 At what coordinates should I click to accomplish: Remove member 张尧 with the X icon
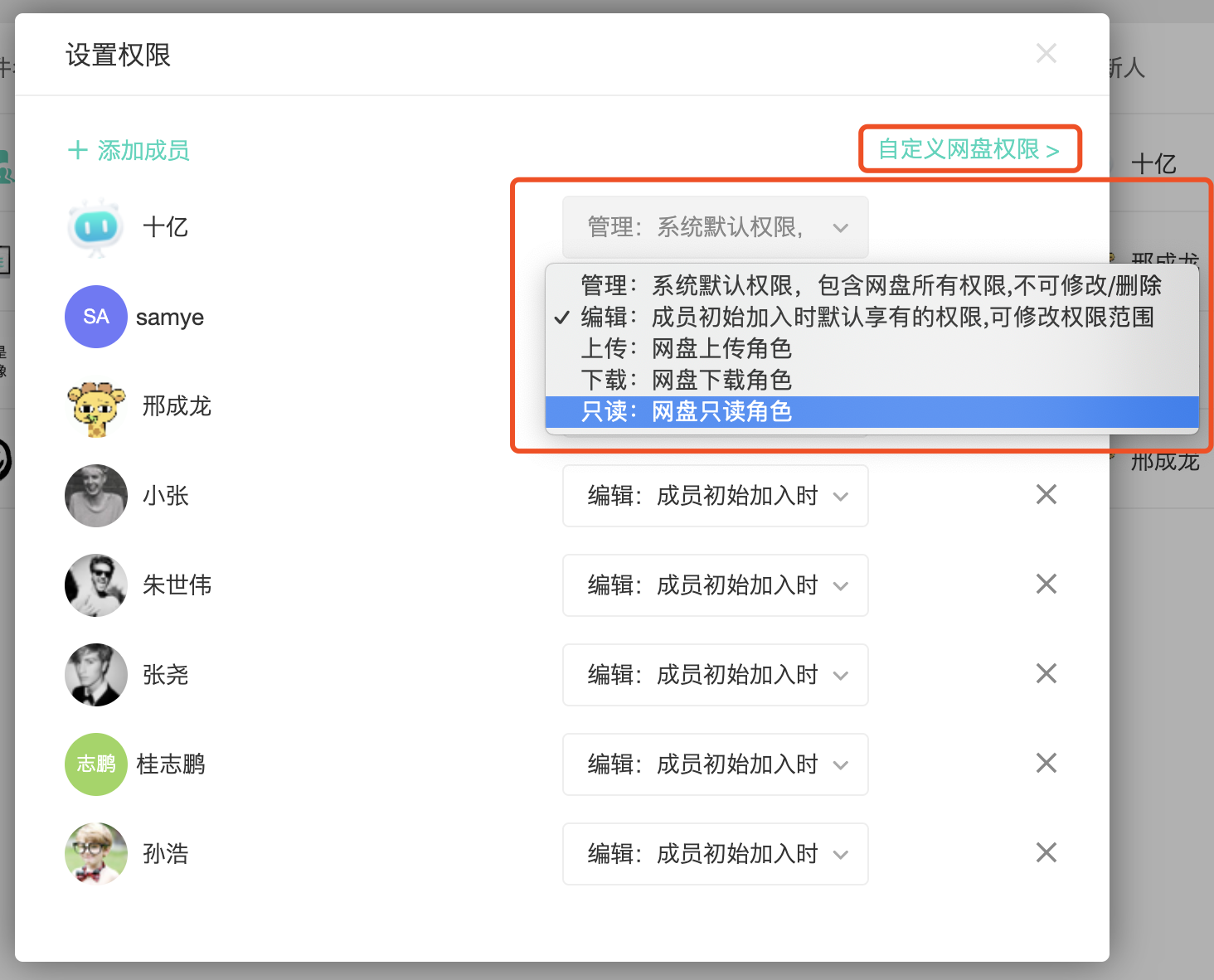[x=1046, y=674]
